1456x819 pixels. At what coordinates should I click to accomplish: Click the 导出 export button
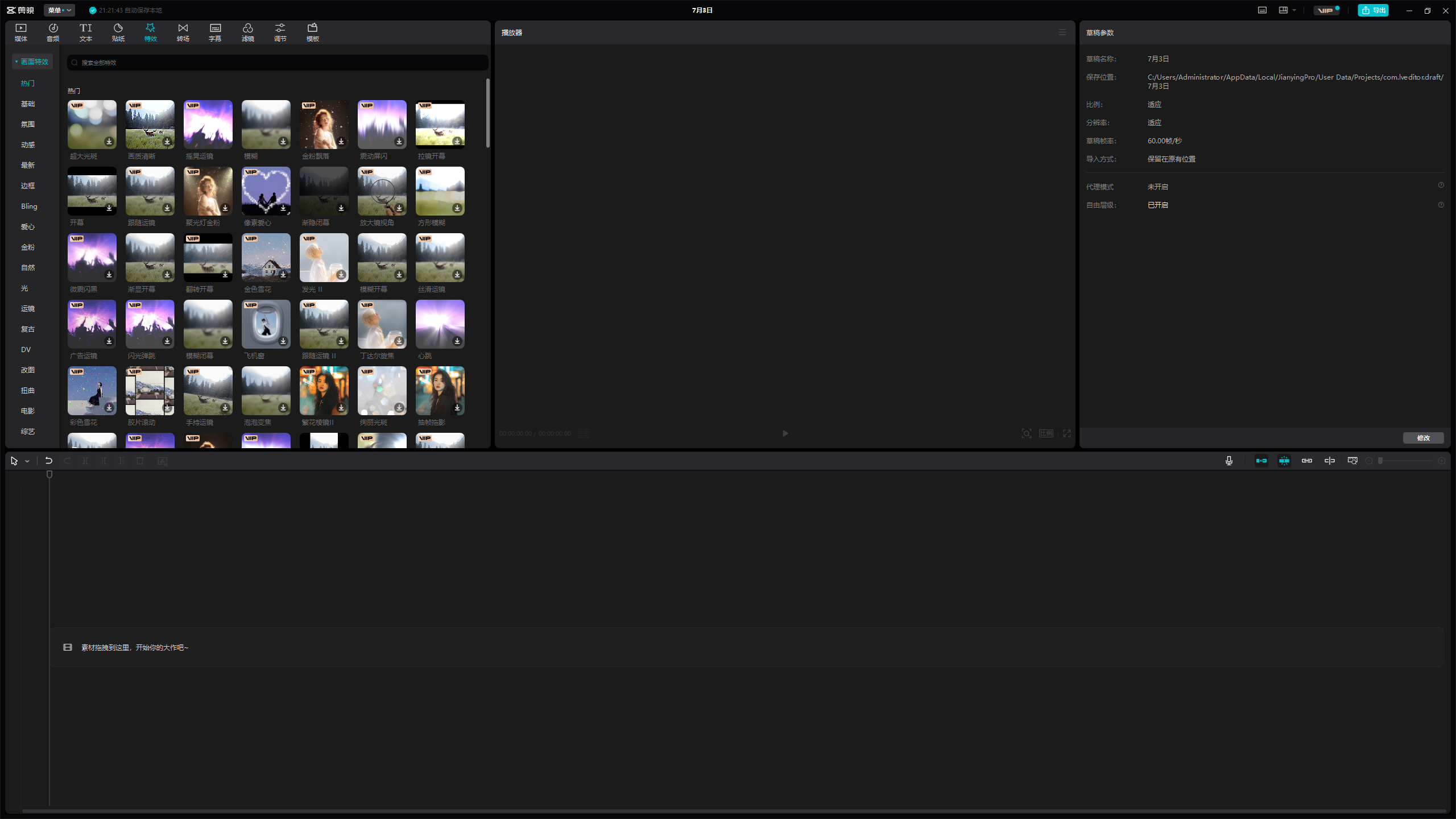pyautogui.click(x=1373, y=10)
